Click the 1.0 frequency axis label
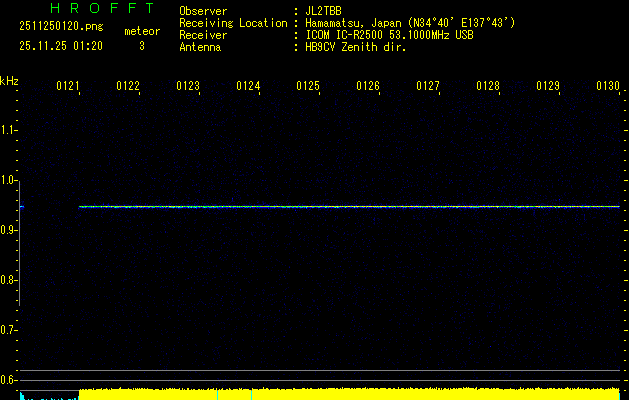The image size is (629, 400). tap(9, 180)
